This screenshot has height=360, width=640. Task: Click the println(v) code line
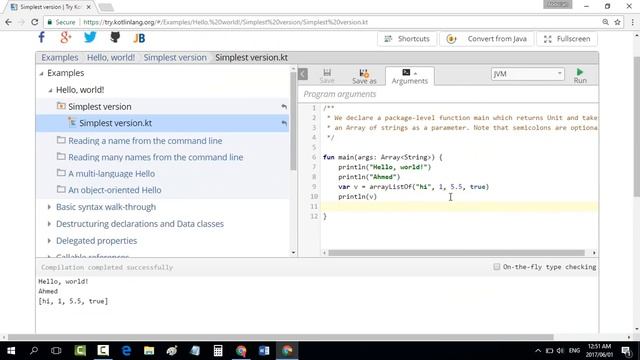[357, 197]
